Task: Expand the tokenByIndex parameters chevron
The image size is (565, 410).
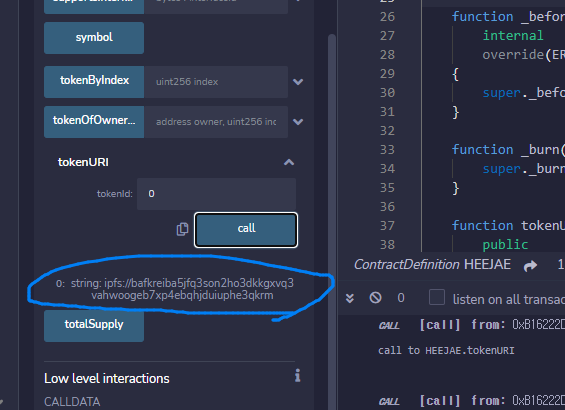Action: coord(298,82)
